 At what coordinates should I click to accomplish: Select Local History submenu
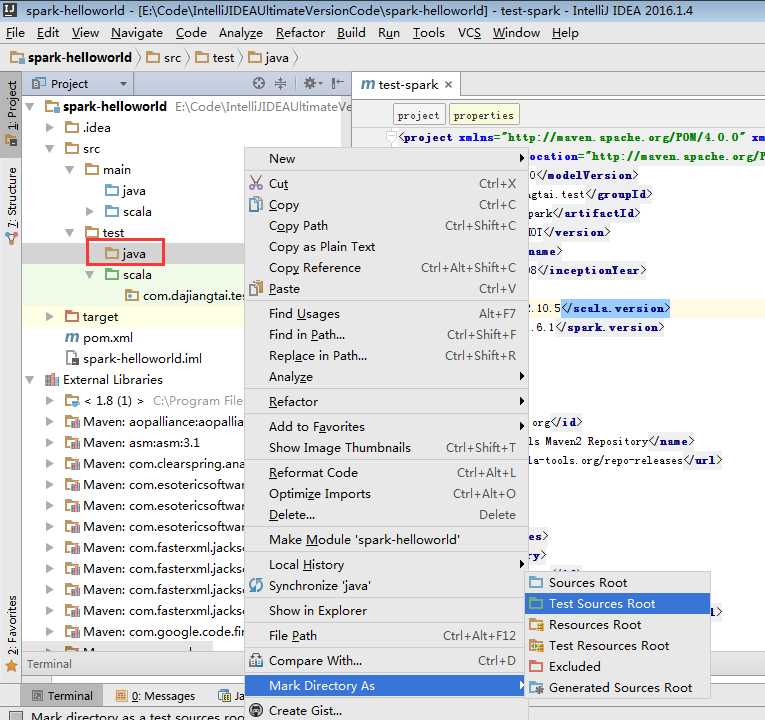click(386, 564)
